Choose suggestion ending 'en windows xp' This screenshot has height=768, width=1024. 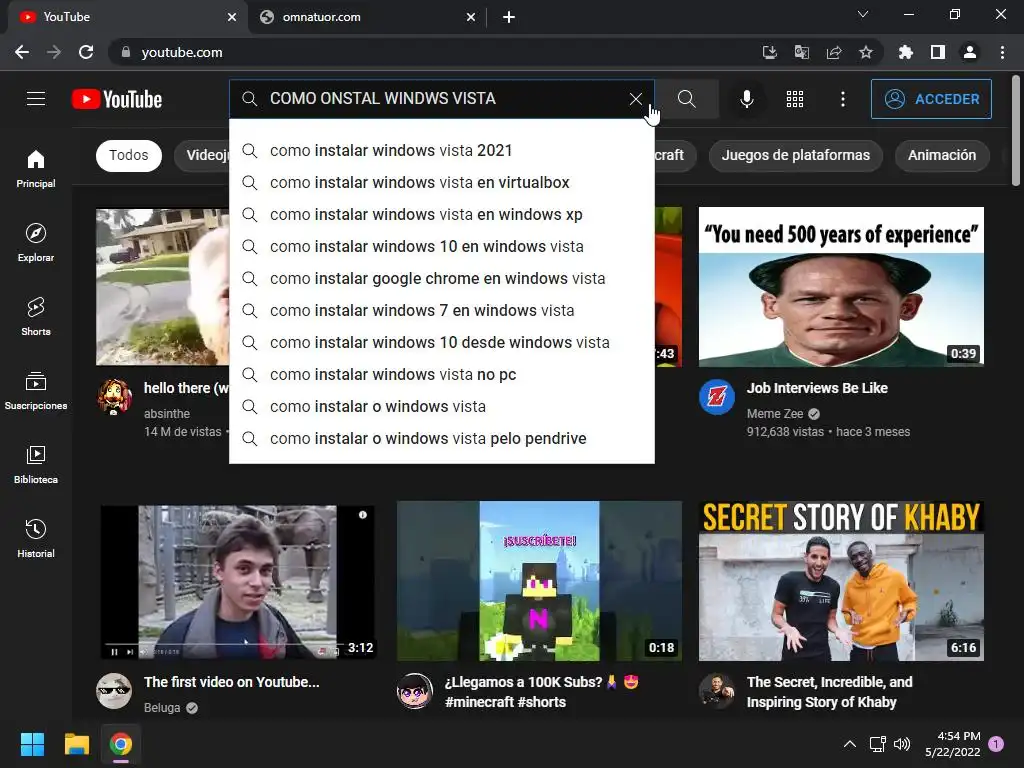[x=441, y=214]
